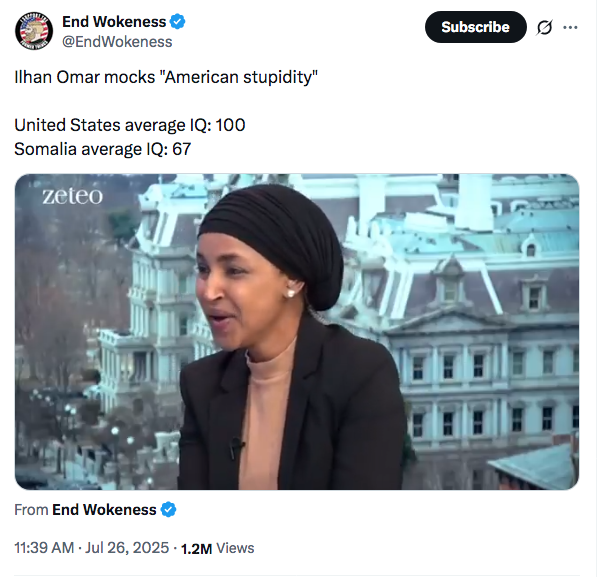Screen dimensions: 597x577
Task: Open the 11:39 AM timestamp link
Action: pyautogui.click(x=44, y=548)
